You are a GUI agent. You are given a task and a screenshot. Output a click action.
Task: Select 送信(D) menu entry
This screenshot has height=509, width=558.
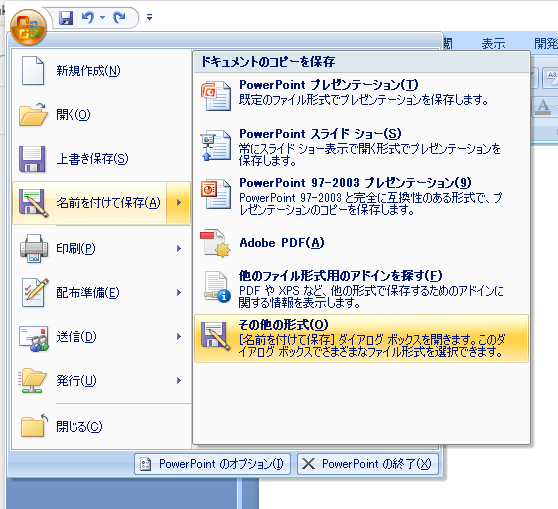click(x=101, y=337)
